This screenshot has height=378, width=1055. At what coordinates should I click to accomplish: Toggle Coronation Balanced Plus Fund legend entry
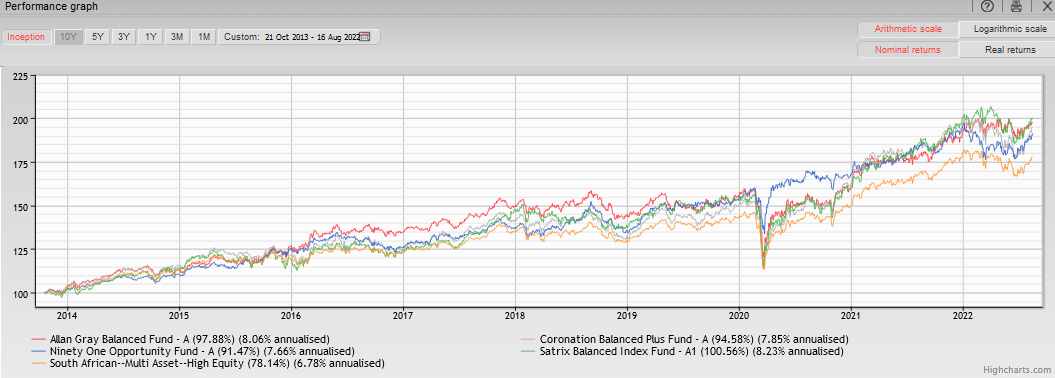pyautogui.click(x=685, y=339)
